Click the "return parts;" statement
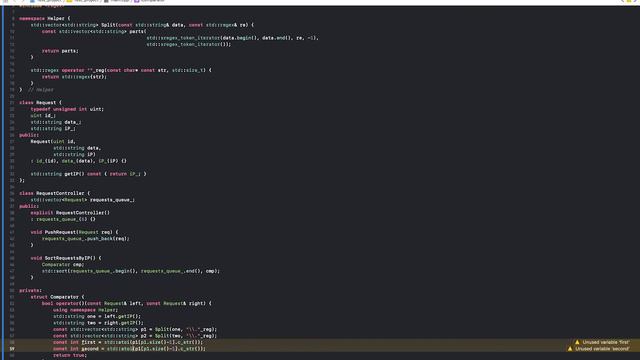This screenshot has width=640, height=360. click(60, 51)
